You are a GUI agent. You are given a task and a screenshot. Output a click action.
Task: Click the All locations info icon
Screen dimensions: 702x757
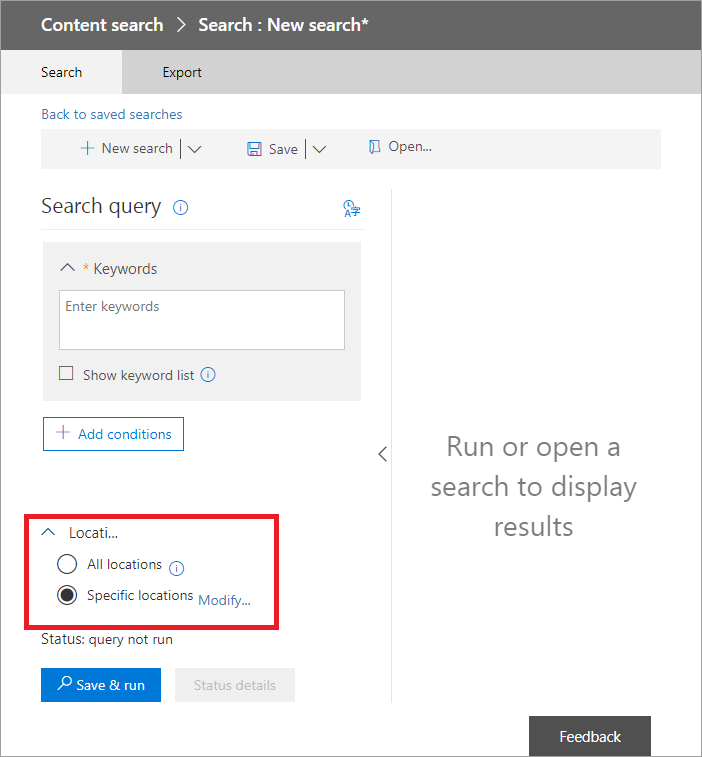pos(176,568)
